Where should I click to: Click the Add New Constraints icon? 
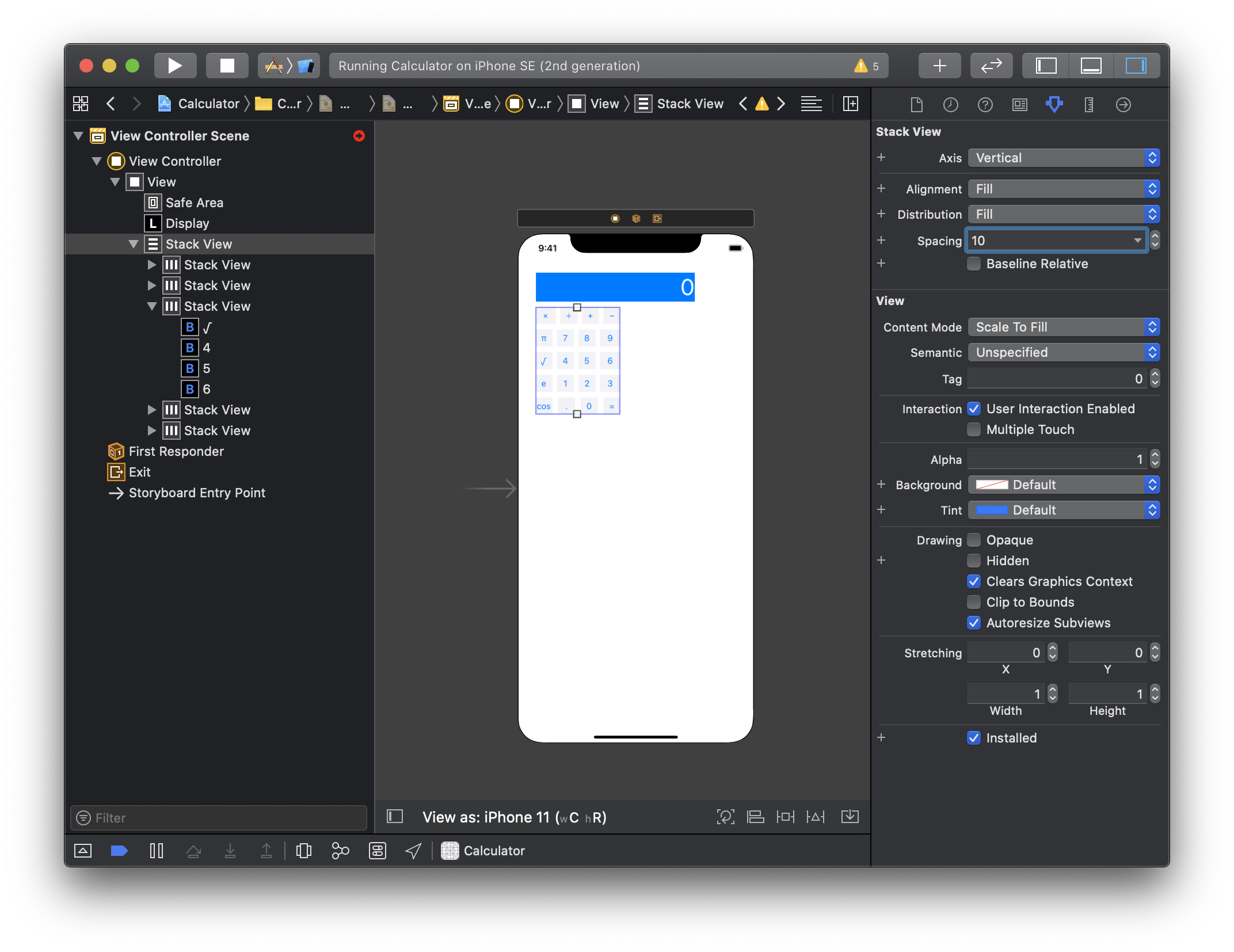(785, 817)
